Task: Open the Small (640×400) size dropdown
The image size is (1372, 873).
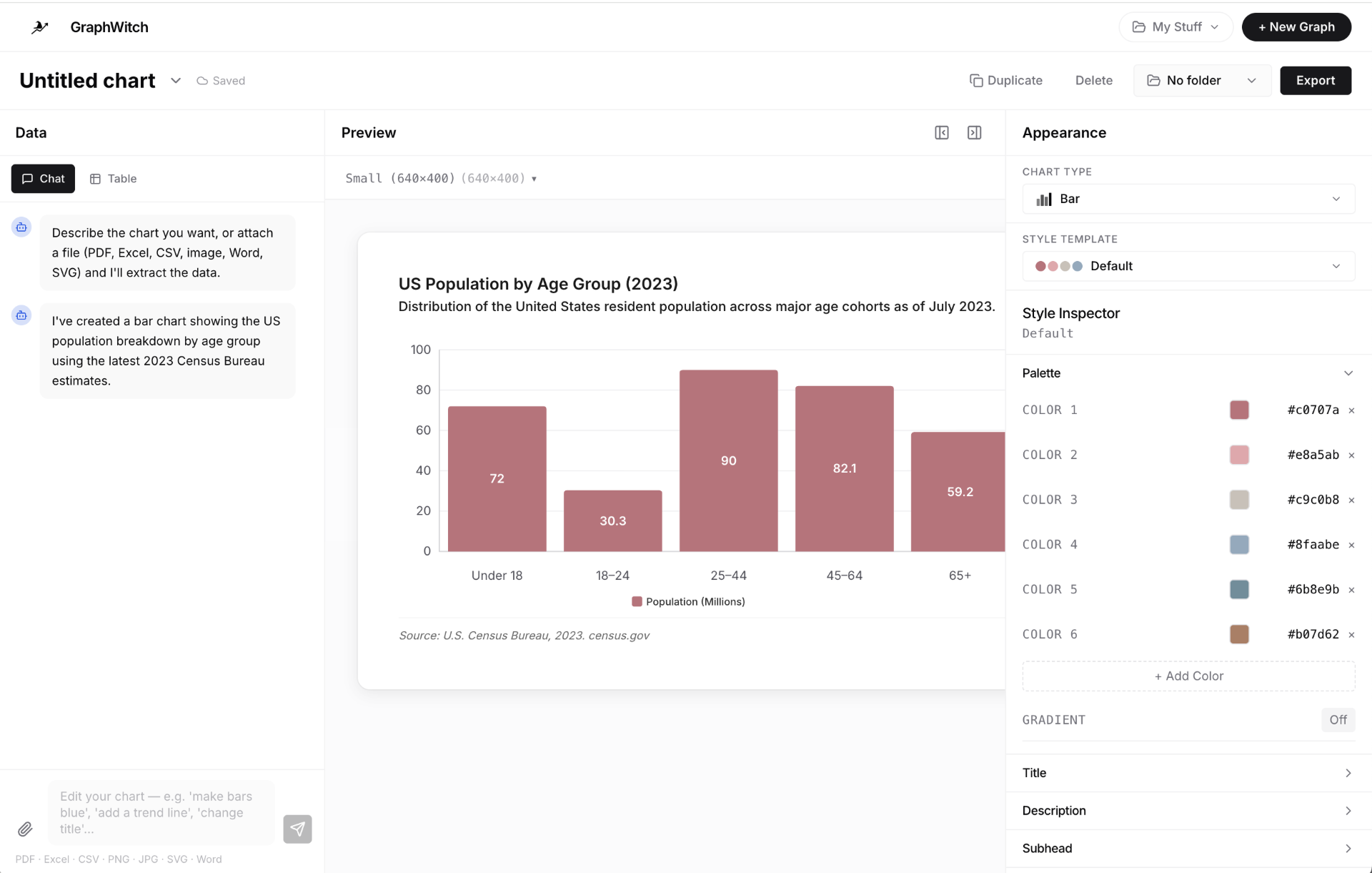Action: point(441,178)
